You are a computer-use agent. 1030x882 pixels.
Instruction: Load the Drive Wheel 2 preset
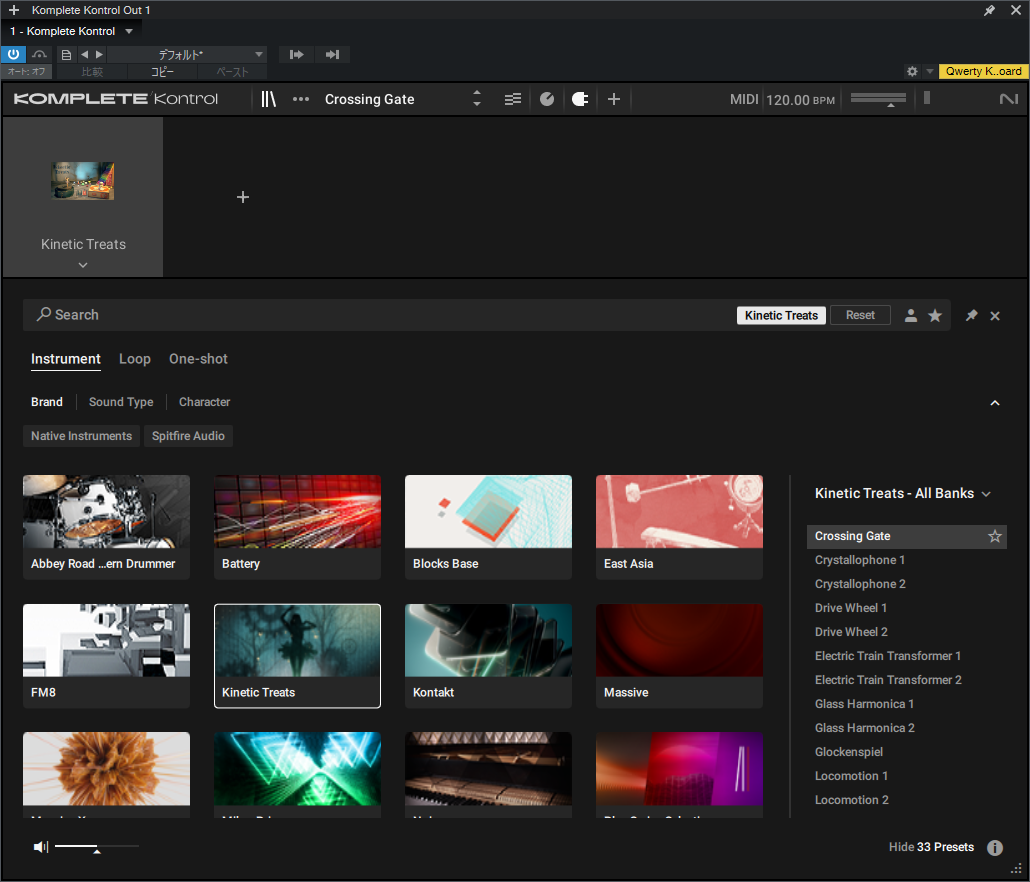tap(907, 632)
